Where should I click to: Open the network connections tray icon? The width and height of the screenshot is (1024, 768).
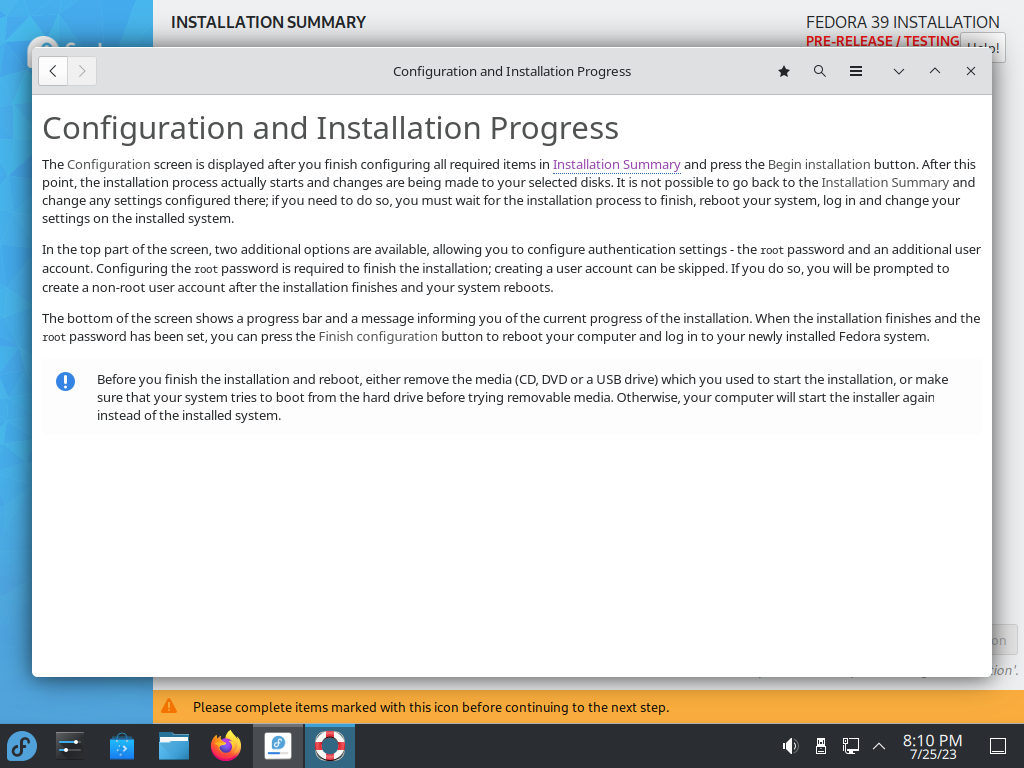click(x=850, y=746)
